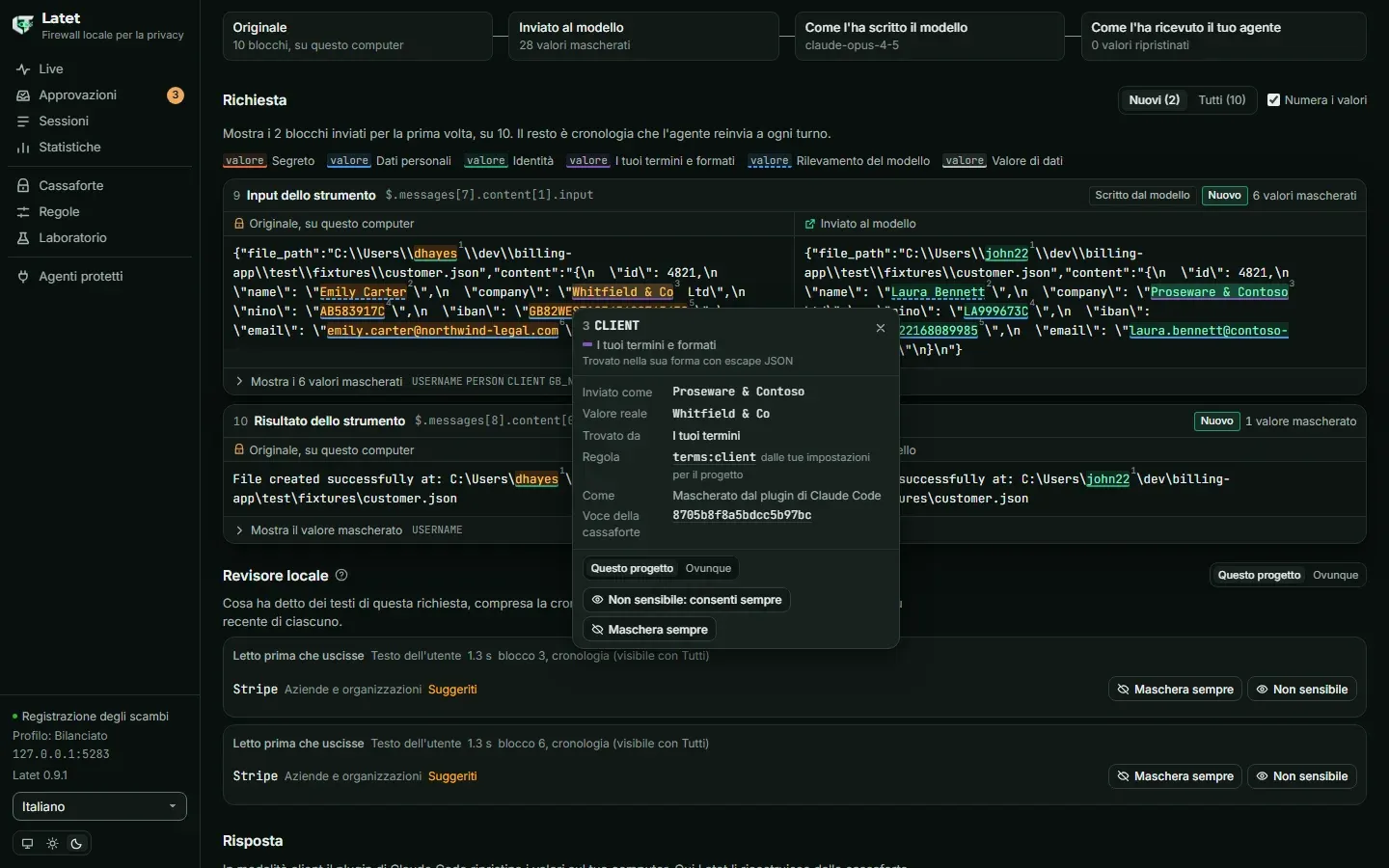Click Maschera sempre in popup
Viewport: 1389px width, 868px height.
click(x=649, y=630)
